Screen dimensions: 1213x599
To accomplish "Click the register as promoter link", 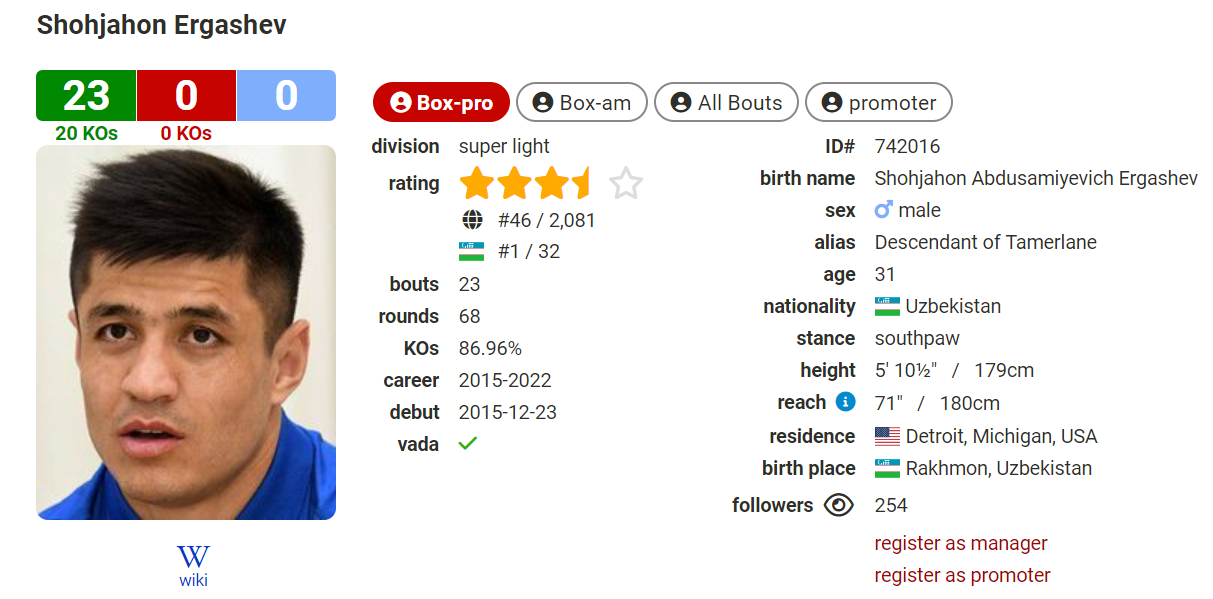I will 963,575.
